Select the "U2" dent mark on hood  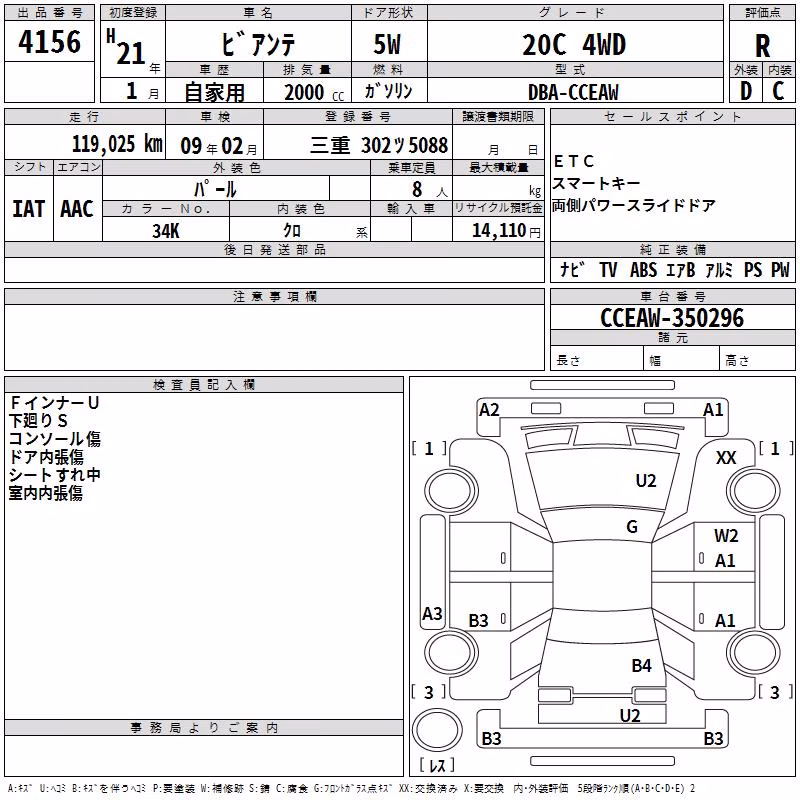click(x=646, y=481)
